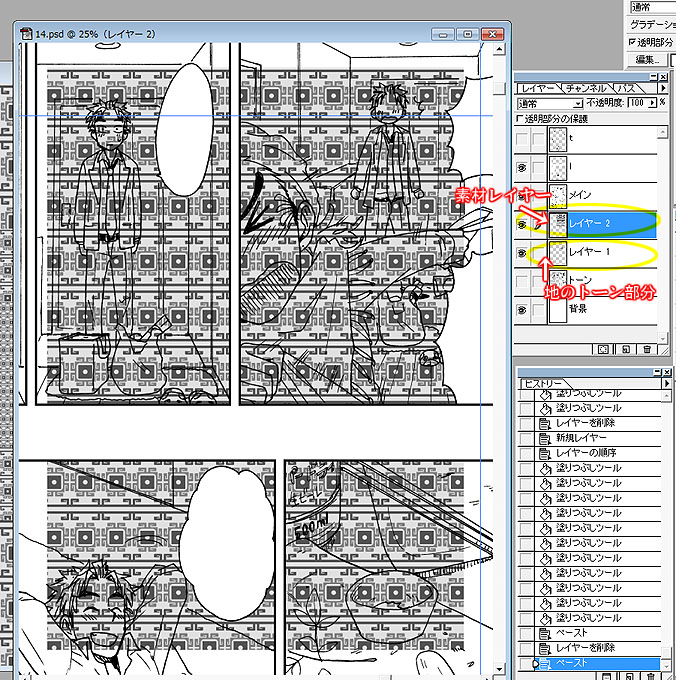Select the グラデーション options tab

pyautogui.click(x=652, y=25)
